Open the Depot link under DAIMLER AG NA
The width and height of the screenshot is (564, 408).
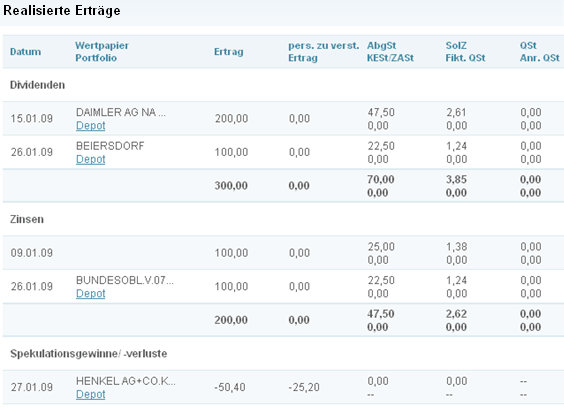[91, 126]
